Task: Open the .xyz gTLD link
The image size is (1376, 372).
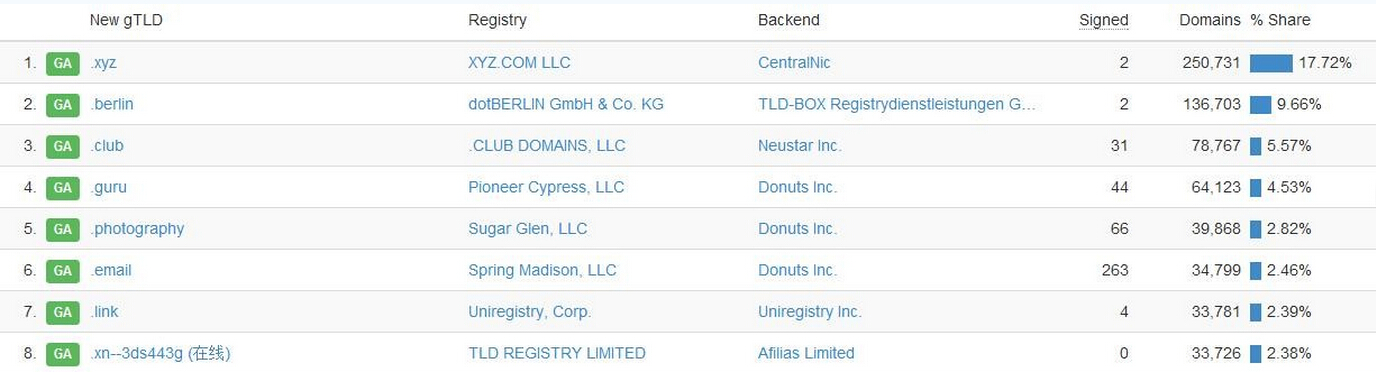Action: point(104,63)
